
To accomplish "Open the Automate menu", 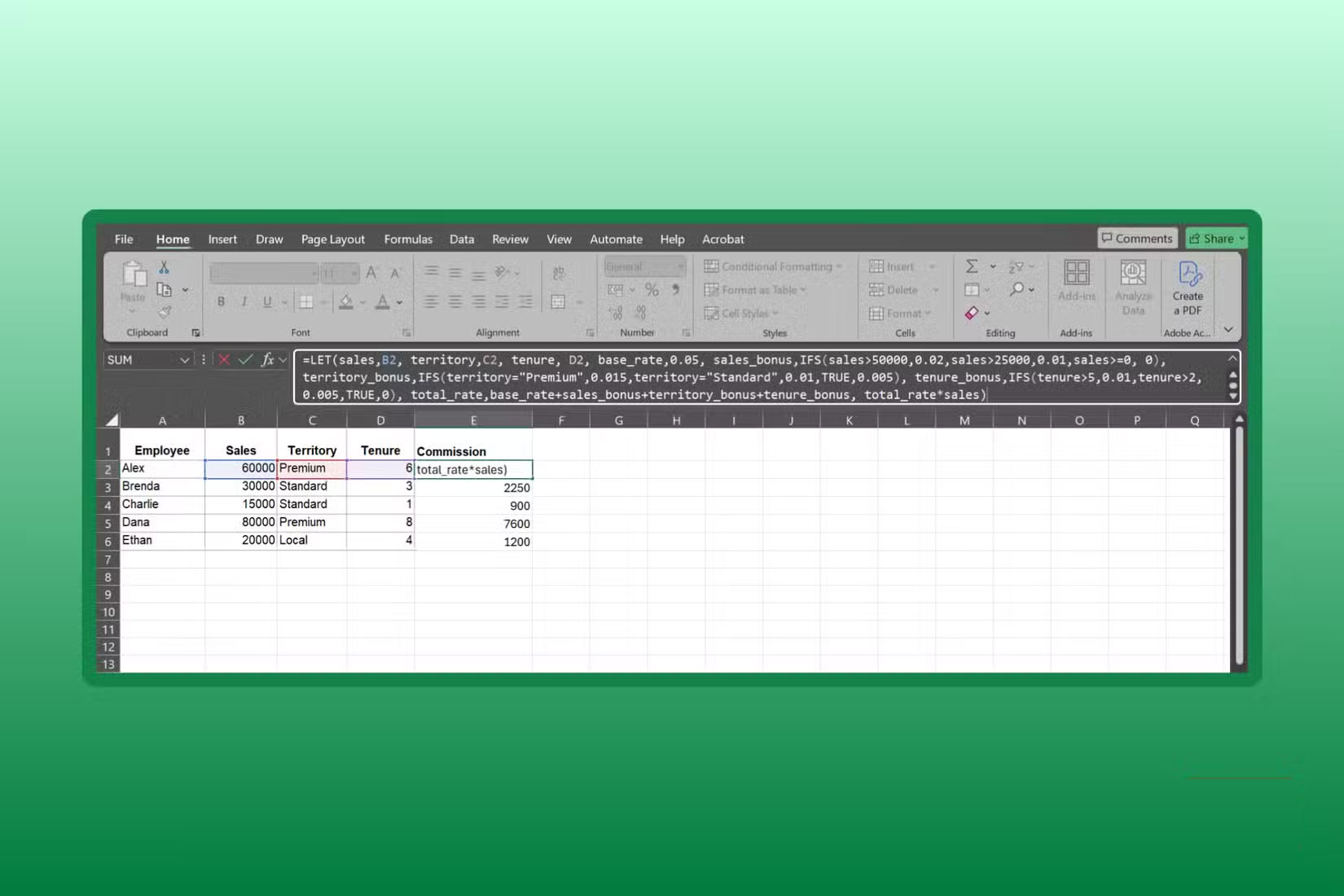I will coord(616,239).
